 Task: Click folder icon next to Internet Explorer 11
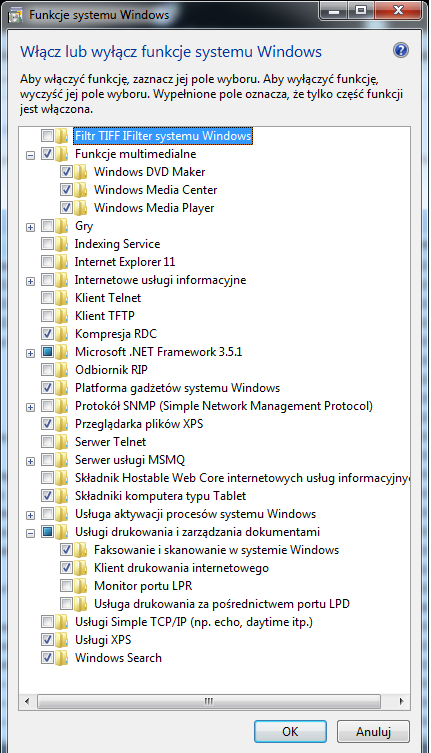pos(61,262)
